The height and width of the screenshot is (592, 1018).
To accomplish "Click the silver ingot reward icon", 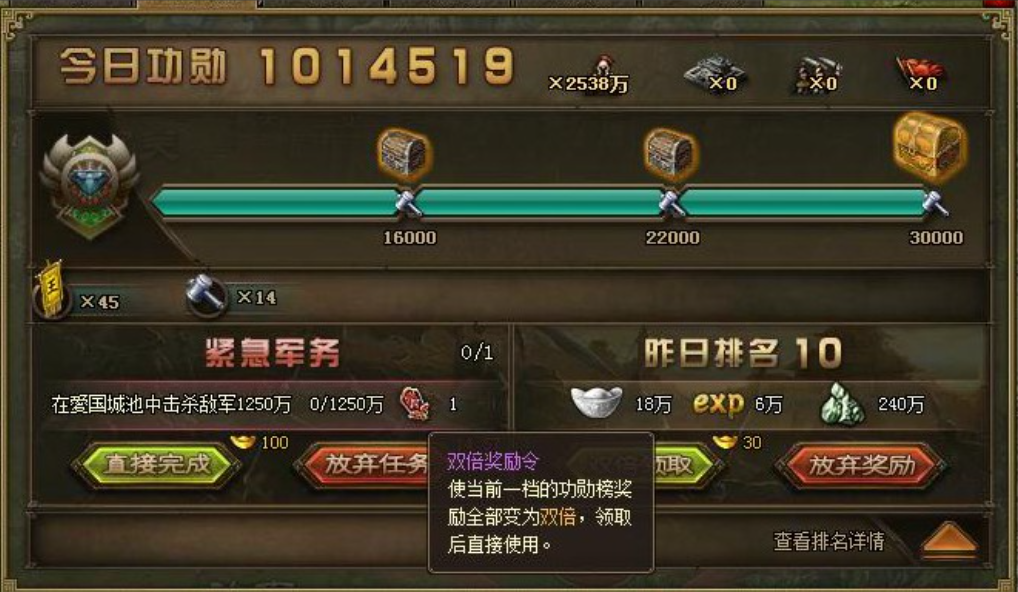I will 596,401.
